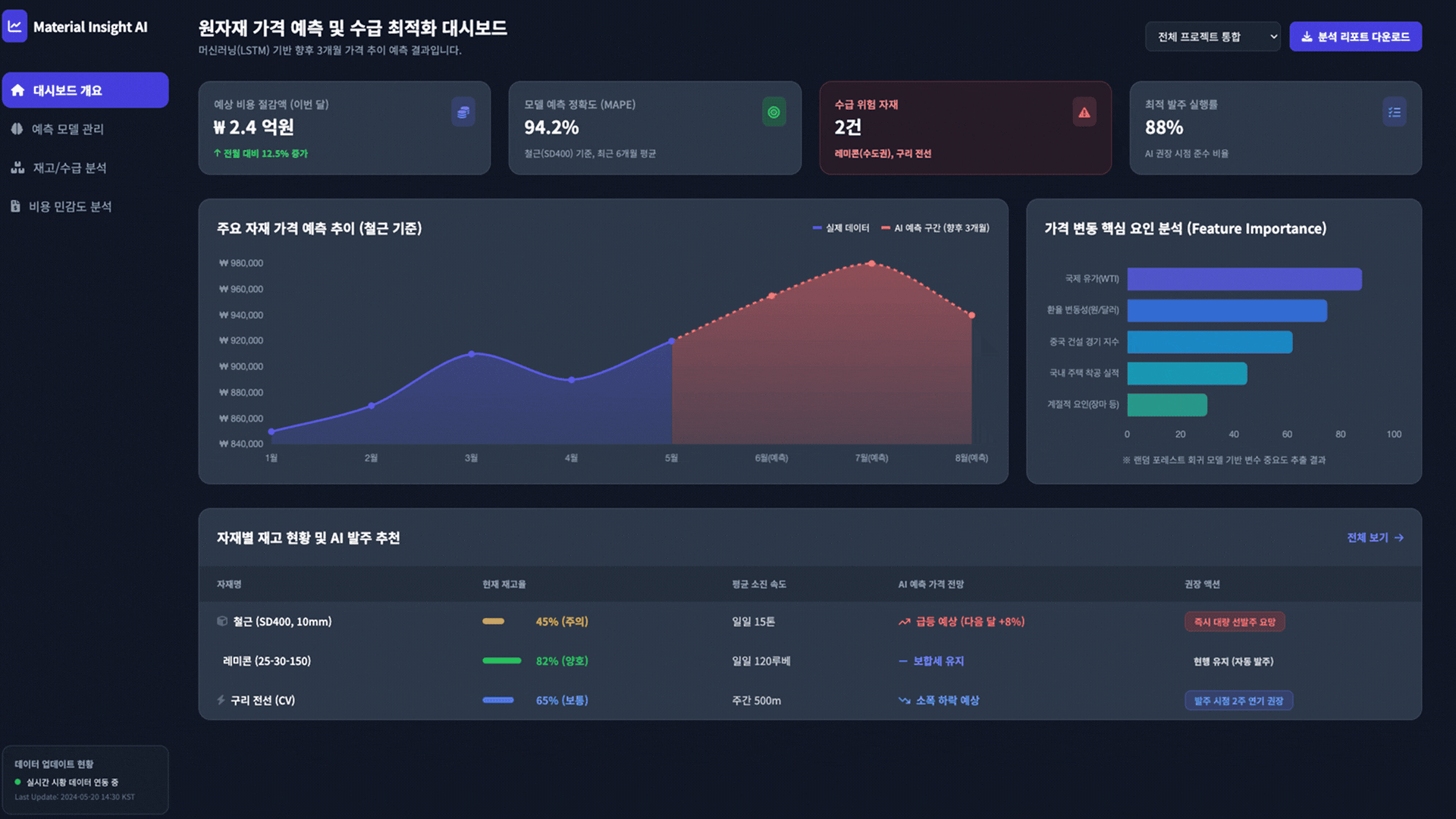Go to 예측 모델 관리 in sidebar

67,129
